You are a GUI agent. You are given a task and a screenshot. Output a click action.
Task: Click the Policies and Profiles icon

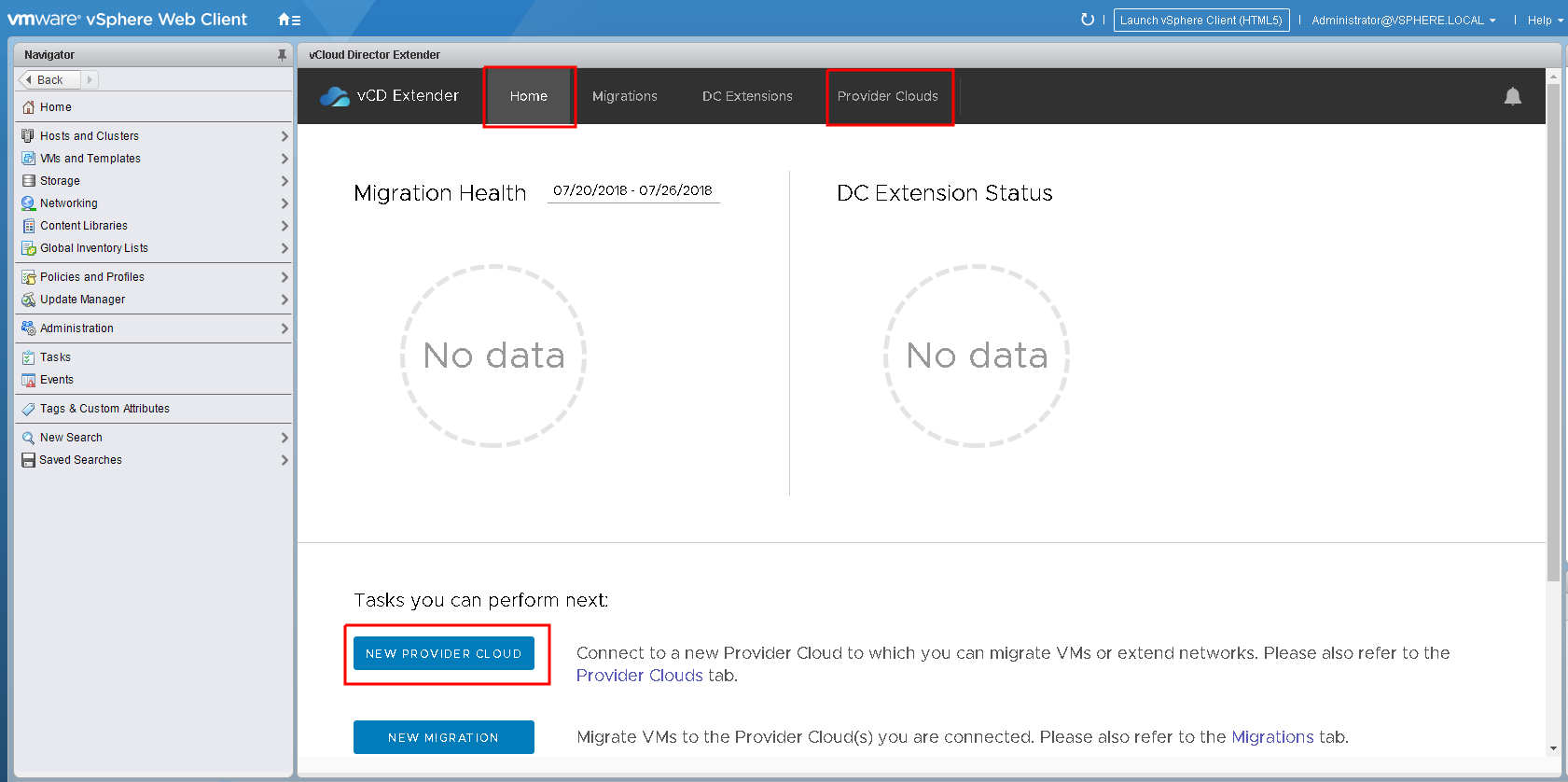pos(28,277)
